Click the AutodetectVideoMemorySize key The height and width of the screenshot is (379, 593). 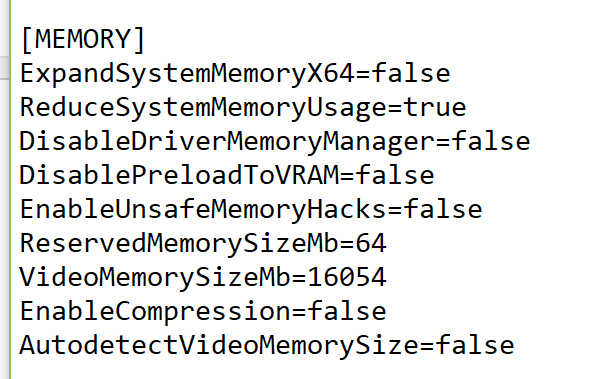219,346
